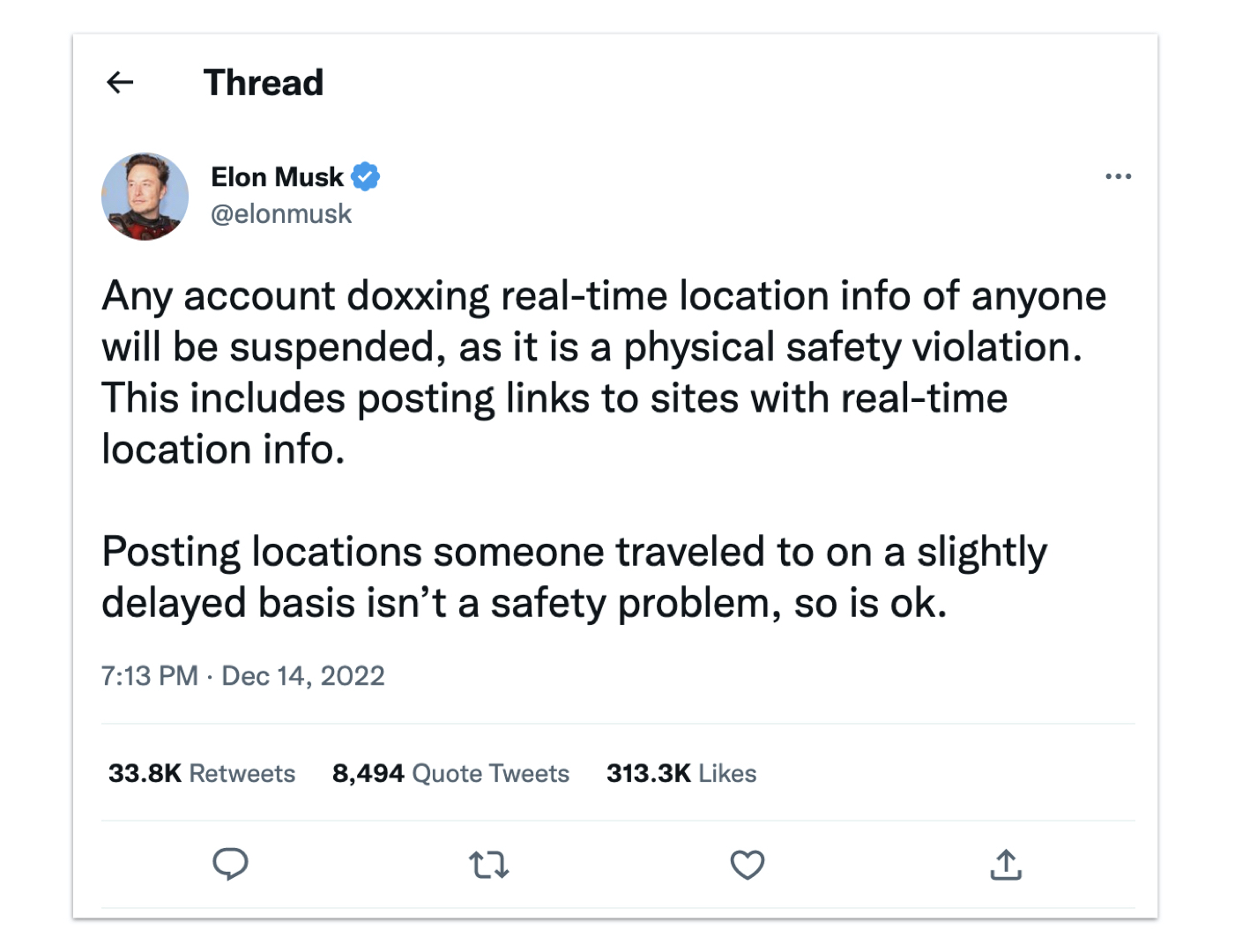Click the back arrow at the top
The height and width of the screenshot is (952, 1235).
(x=120, y=82)
